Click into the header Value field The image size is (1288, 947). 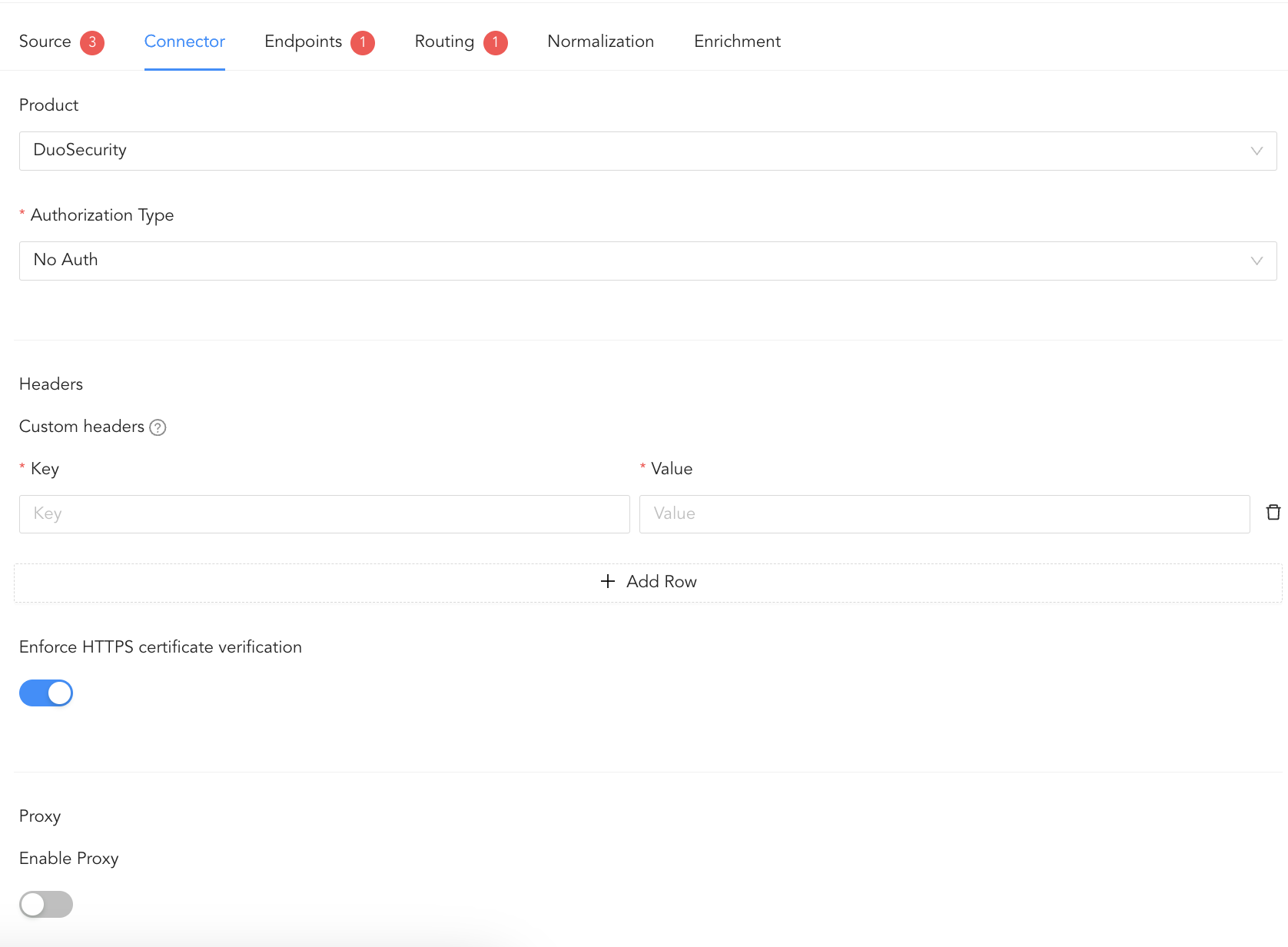pyautogui.click(x=944, y=514)
